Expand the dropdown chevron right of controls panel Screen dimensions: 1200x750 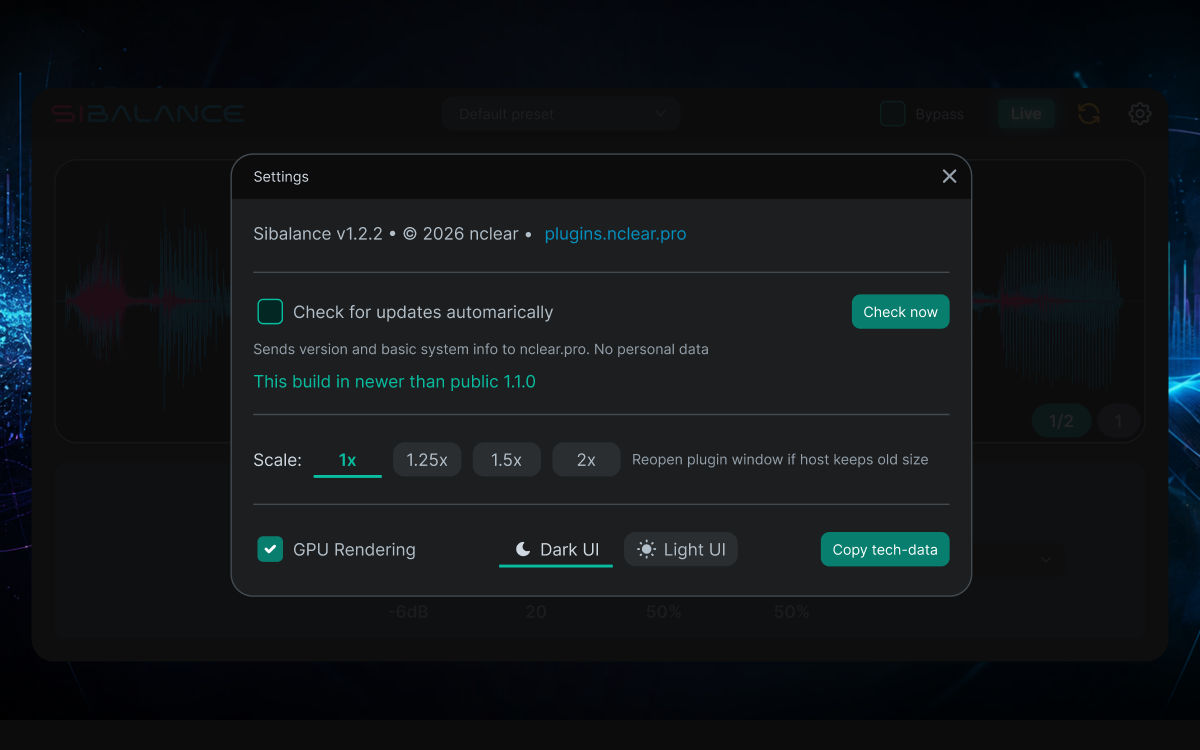(x=1046, y=560)
